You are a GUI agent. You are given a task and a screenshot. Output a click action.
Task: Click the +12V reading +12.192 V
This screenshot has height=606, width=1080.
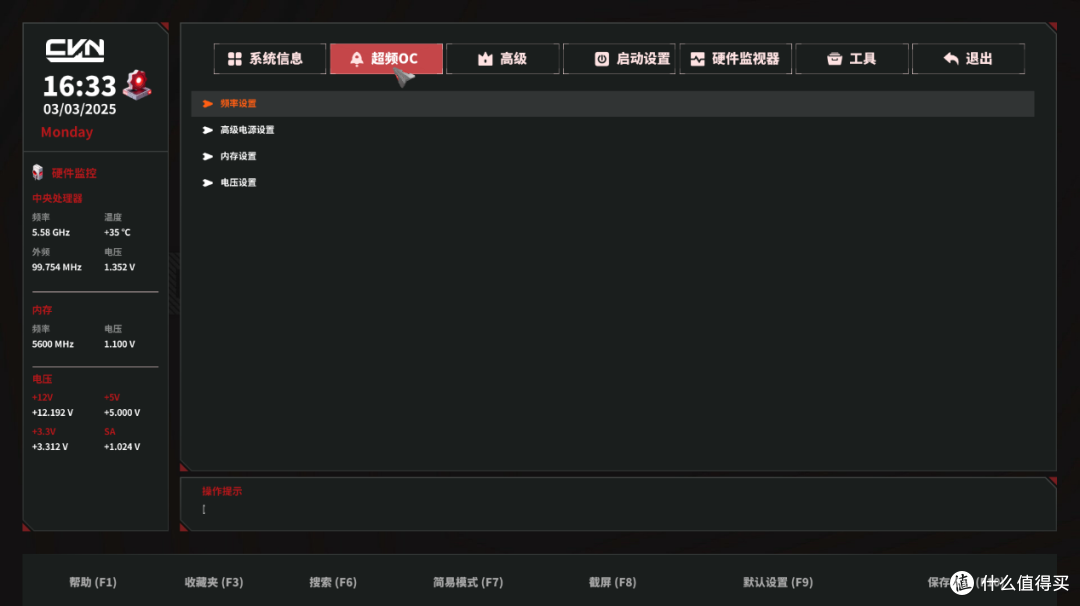52,412
